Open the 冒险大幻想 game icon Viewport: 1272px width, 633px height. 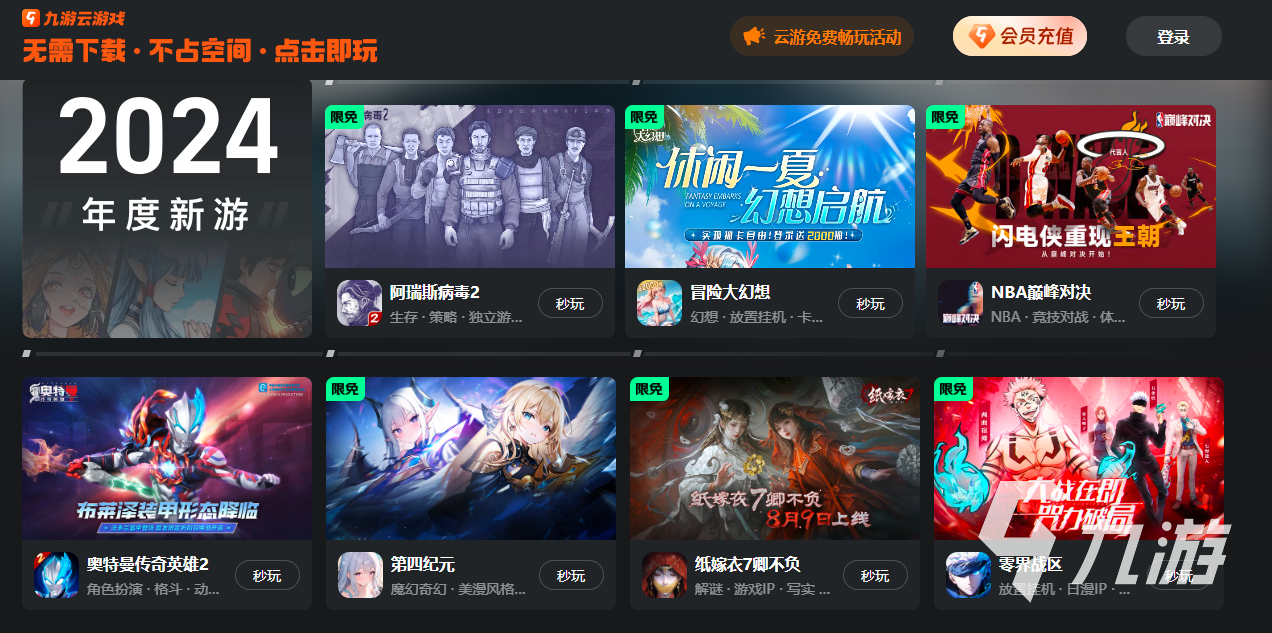point(659,303)
